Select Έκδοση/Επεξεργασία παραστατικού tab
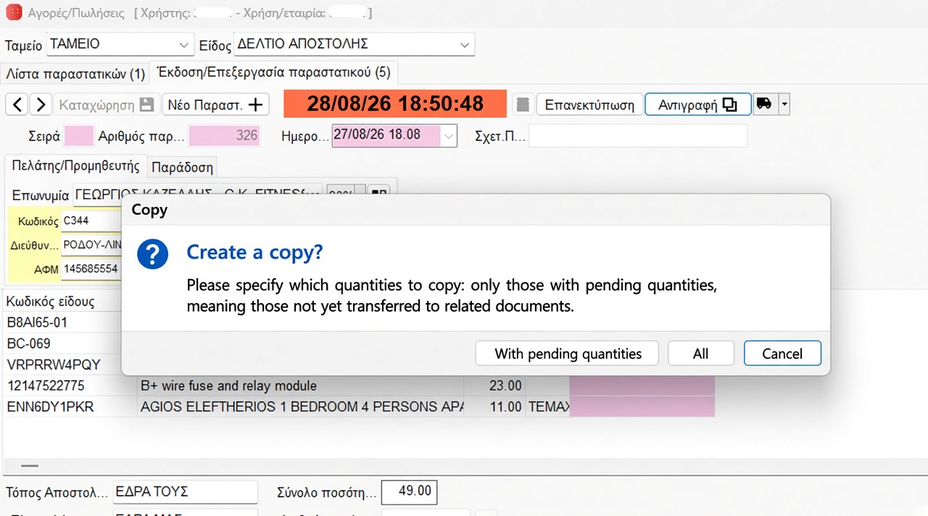Image resolution: width=928 pixels, height=516 pixels. pyautogui.click(x=274, y=73)
